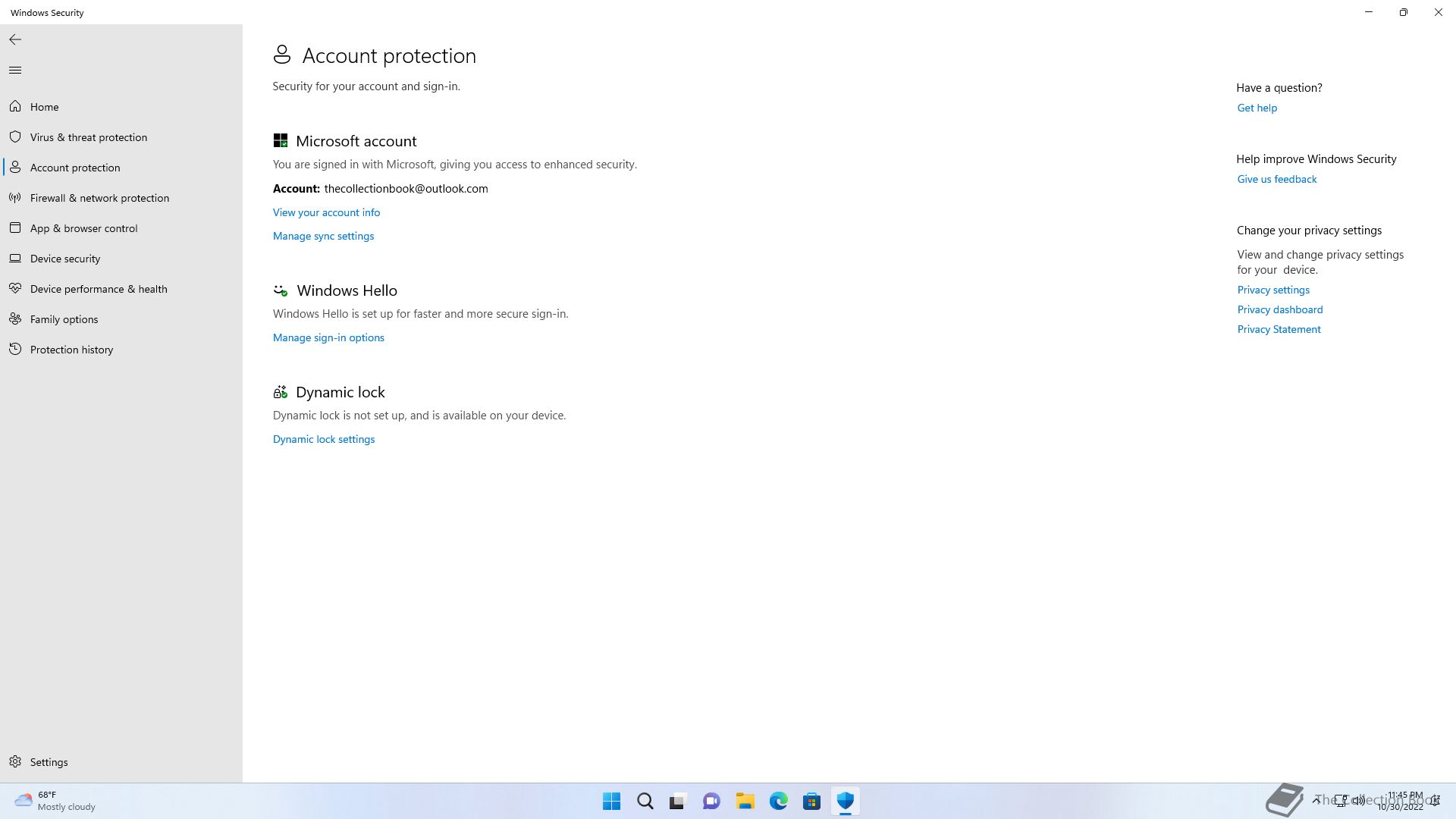Click the Firewall & network protection antenna icon
This screenshot has width=1456, height=819.
15,198
